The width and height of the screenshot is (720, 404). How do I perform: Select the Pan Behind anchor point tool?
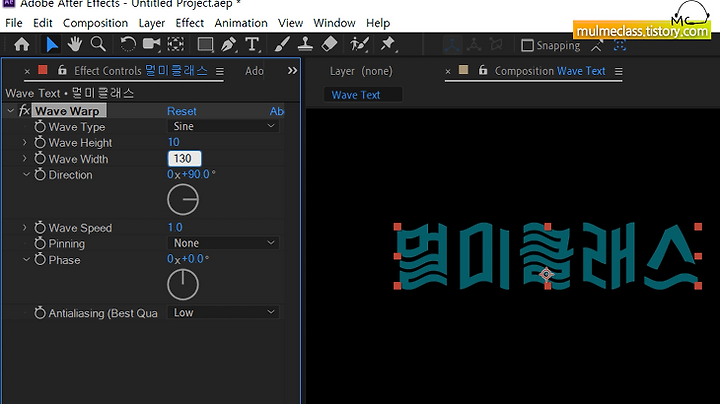tap(175, 45)
